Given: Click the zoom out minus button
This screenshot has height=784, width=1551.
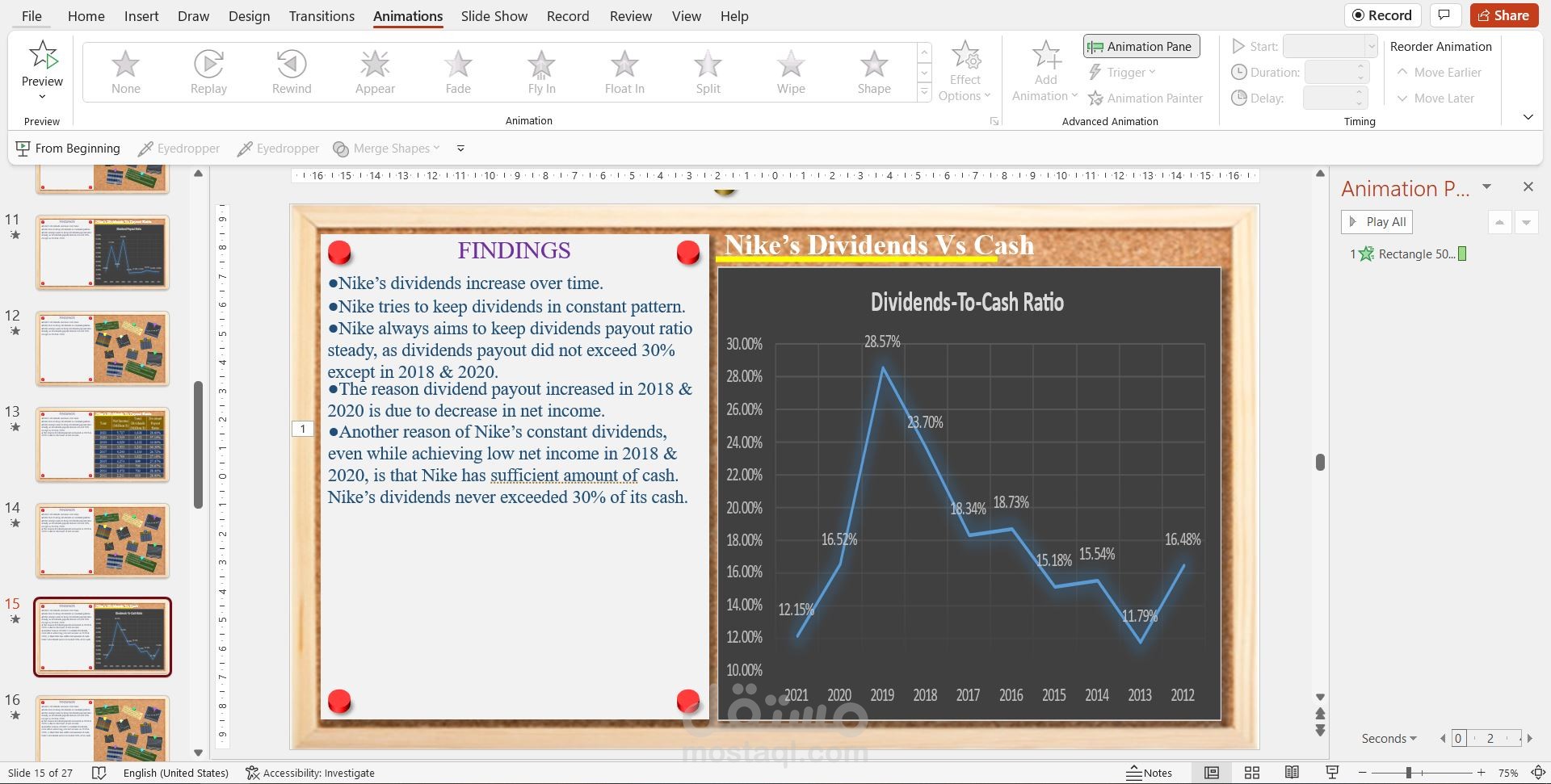Looking at the screenshot, I should coord(1363,773).
